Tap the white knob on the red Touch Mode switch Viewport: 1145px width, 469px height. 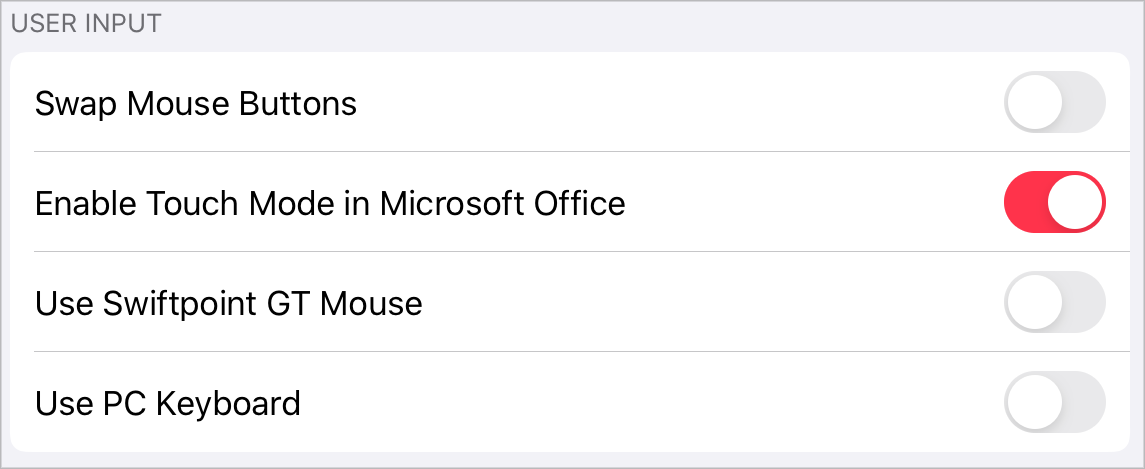coord(1075,202)
